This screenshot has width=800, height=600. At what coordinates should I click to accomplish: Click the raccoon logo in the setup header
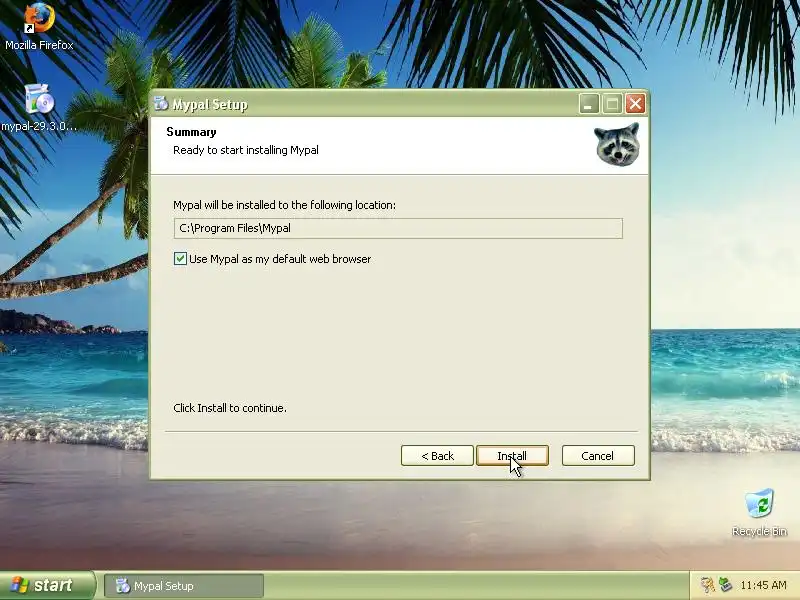coord(617,144)
